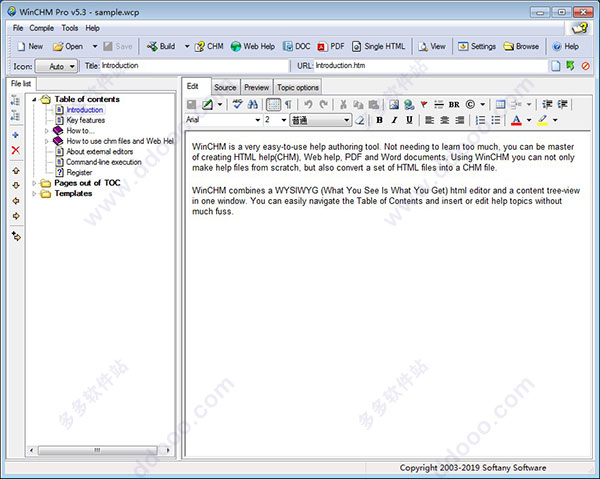The height and width of the screenshot is (479, 600).
Task: Open the font color picker arrow
Action: (529, 120)
